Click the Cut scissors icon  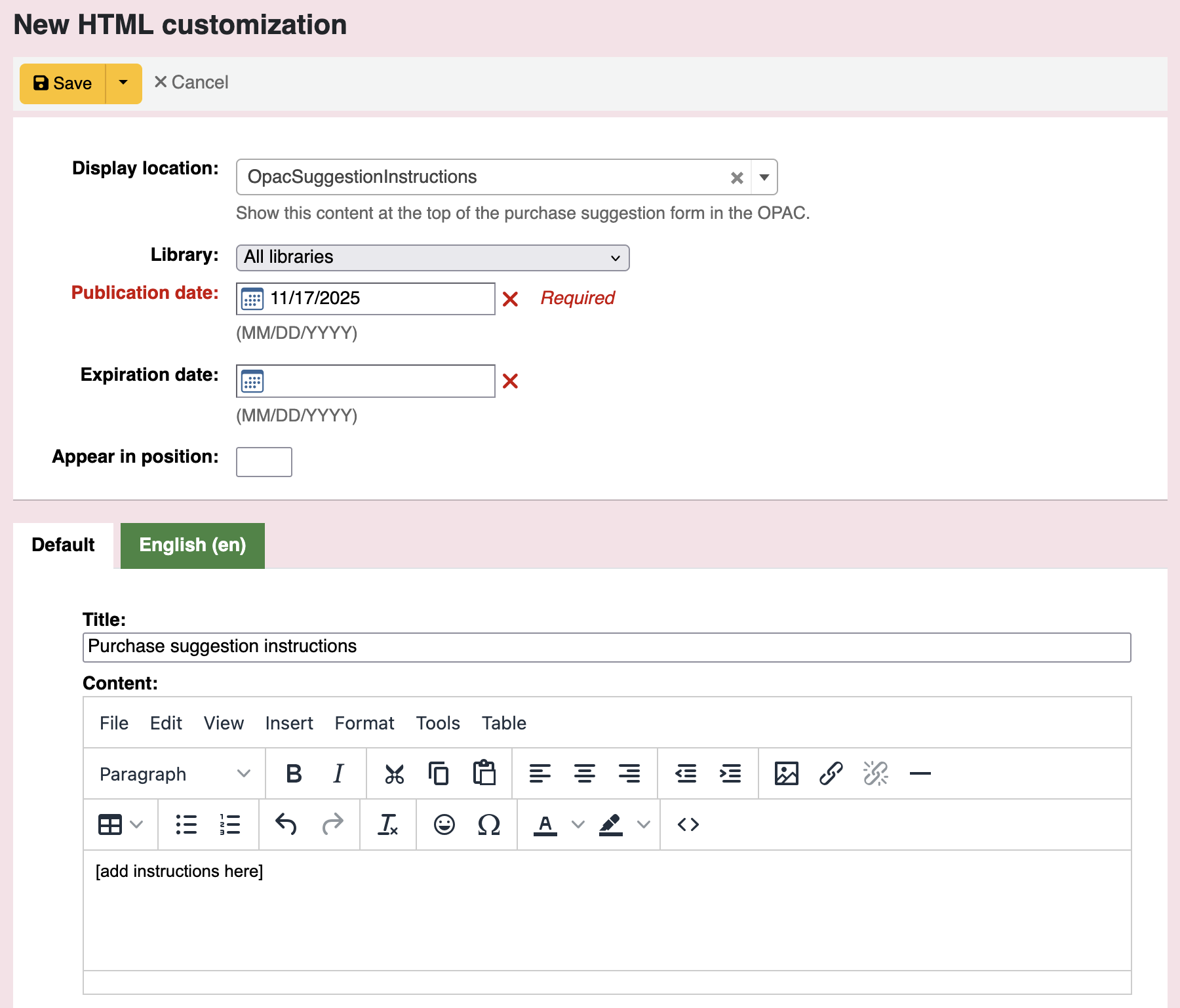394,774
